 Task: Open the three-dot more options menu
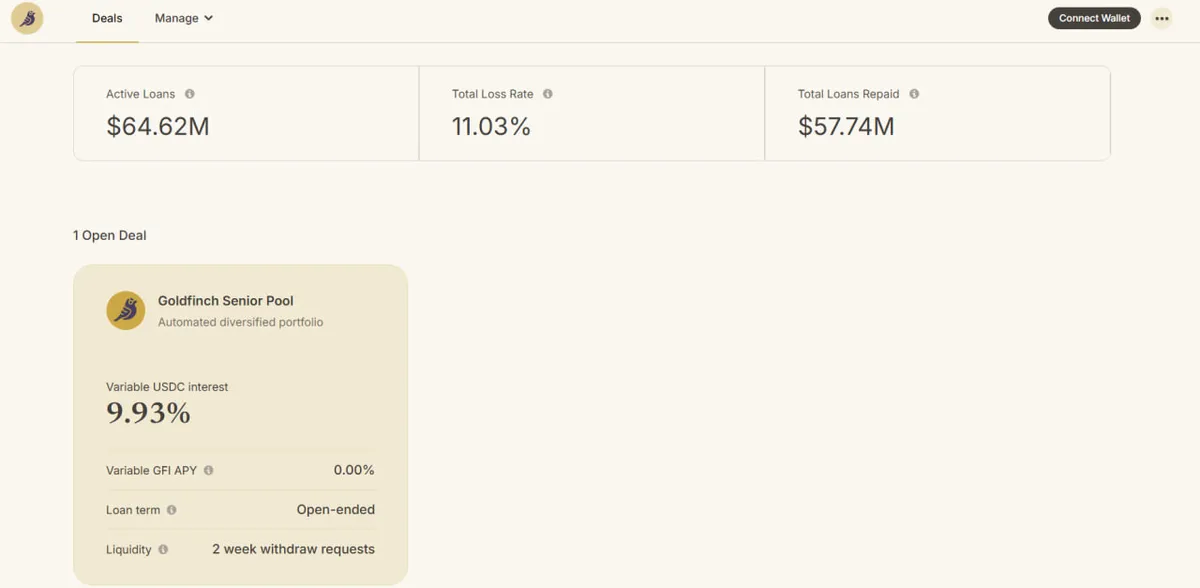pyautogui.click(x=1161, y=18)
